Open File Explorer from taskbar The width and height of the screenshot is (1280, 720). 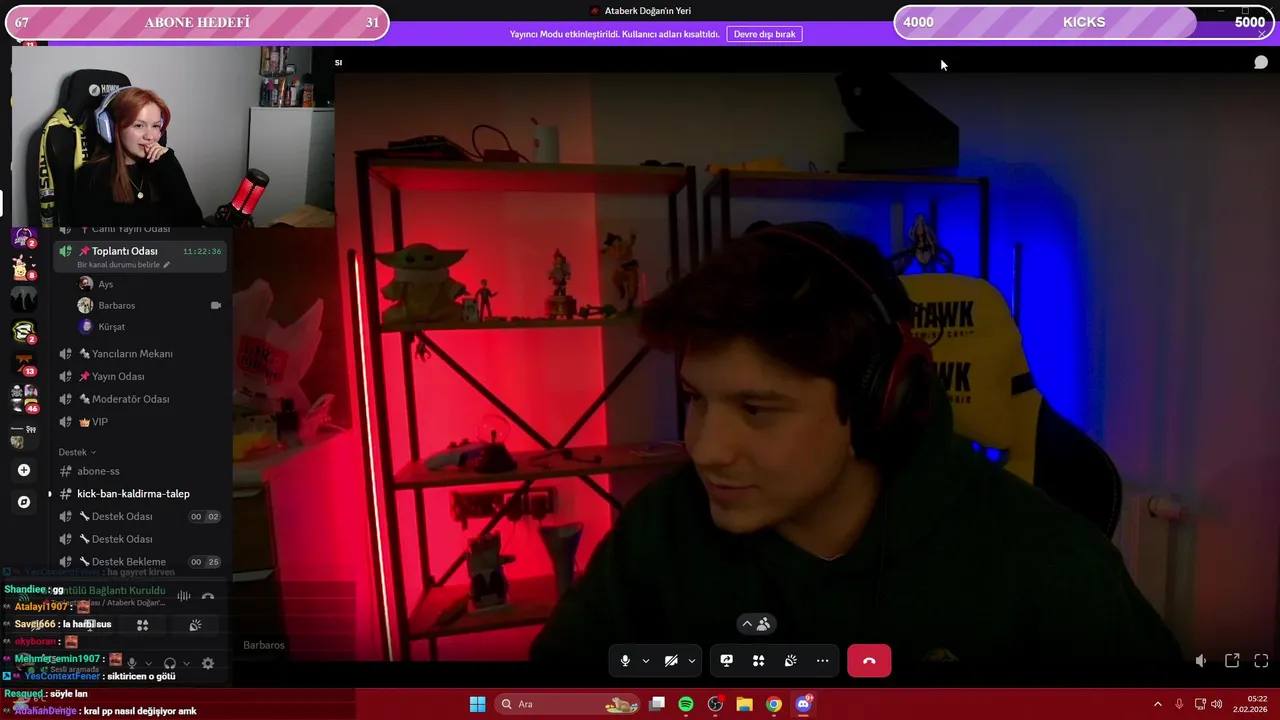click(x=744, y=704)
